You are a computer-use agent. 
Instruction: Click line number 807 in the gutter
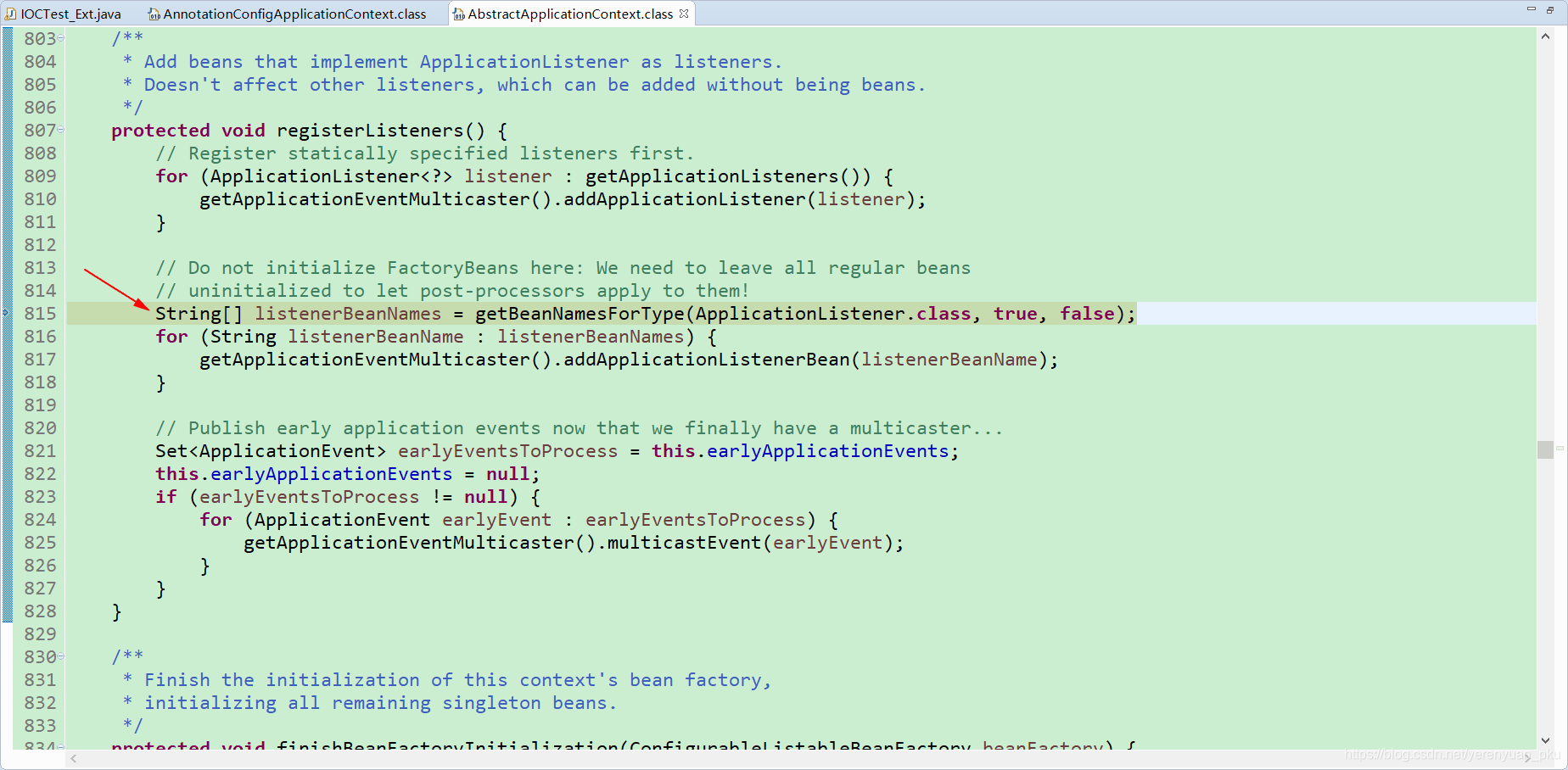(x=40, y=131)
